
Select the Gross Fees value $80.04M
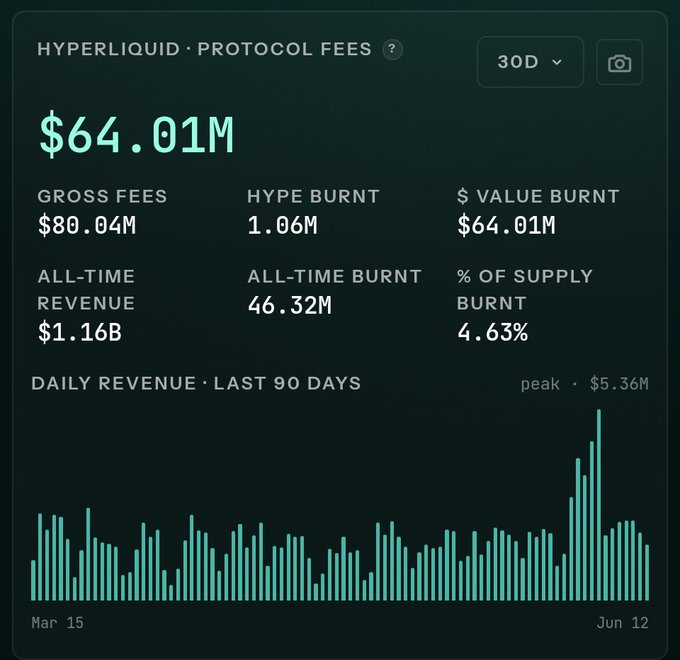[x=87, y=225]
